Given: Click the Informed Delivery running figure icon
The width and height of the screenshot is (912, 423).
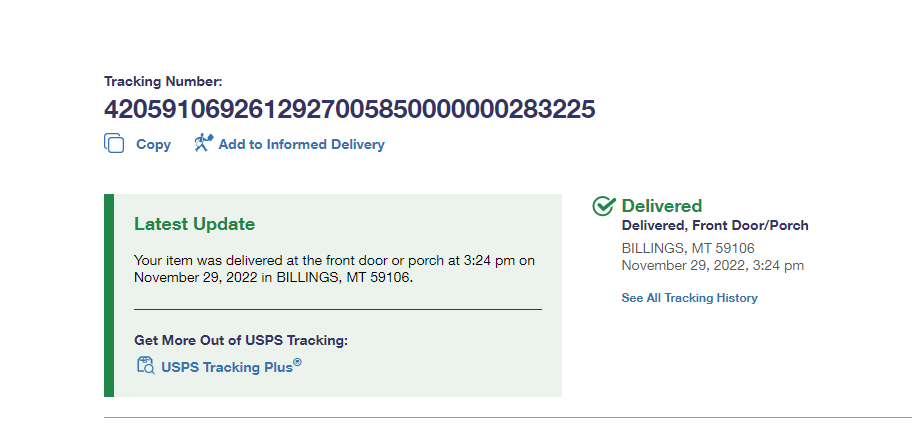Looking at the screenshot, I should click(x=204, y=143).
